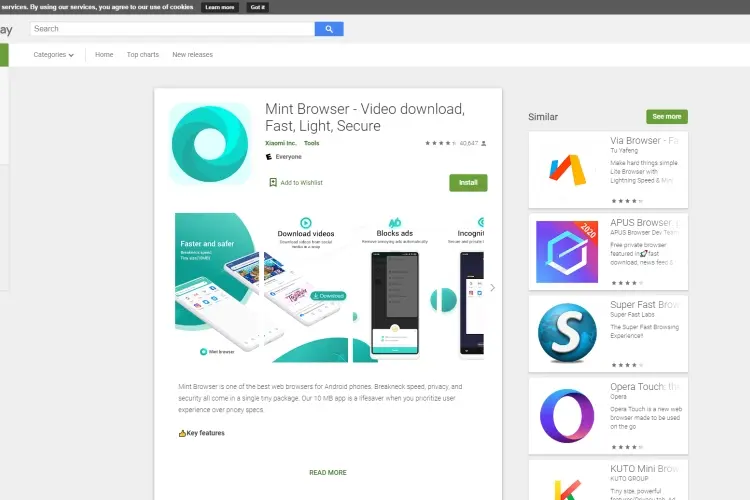
Task: Expand description with READ MORE
Action: [328, 472]
